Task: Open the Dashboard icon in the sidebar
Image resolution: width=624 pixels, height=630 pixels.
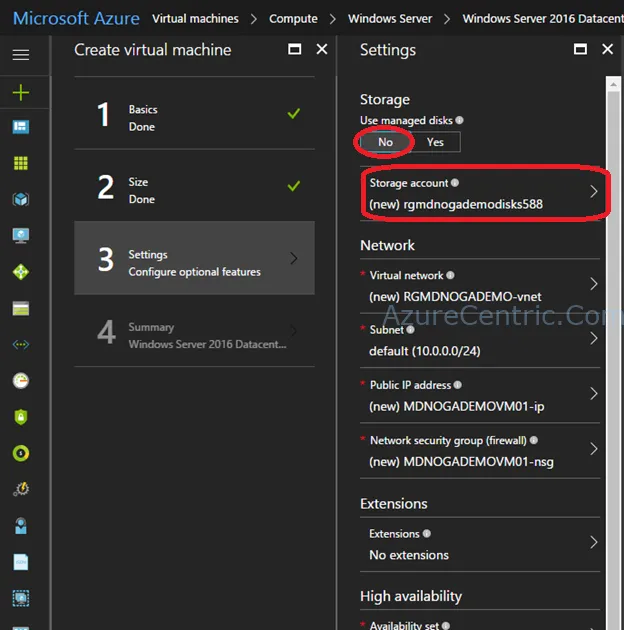Action: (21, 127)
